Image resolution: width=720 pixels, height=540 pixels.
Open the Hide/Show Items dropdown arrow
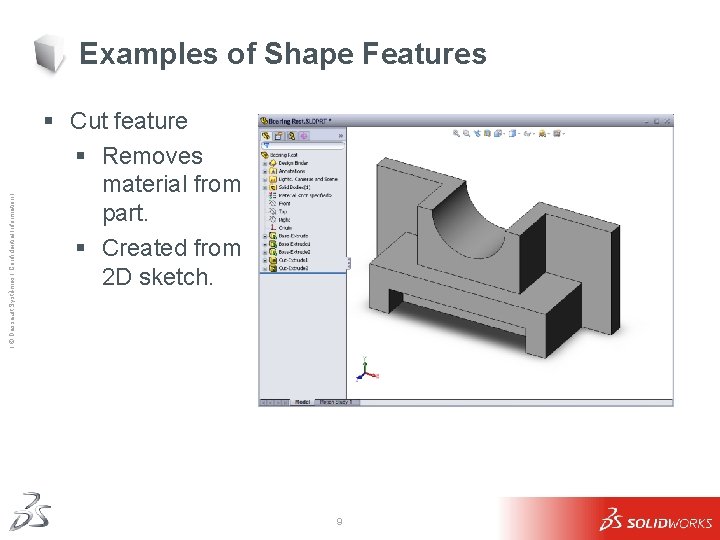pyautogui.click(x=534, y=134)
